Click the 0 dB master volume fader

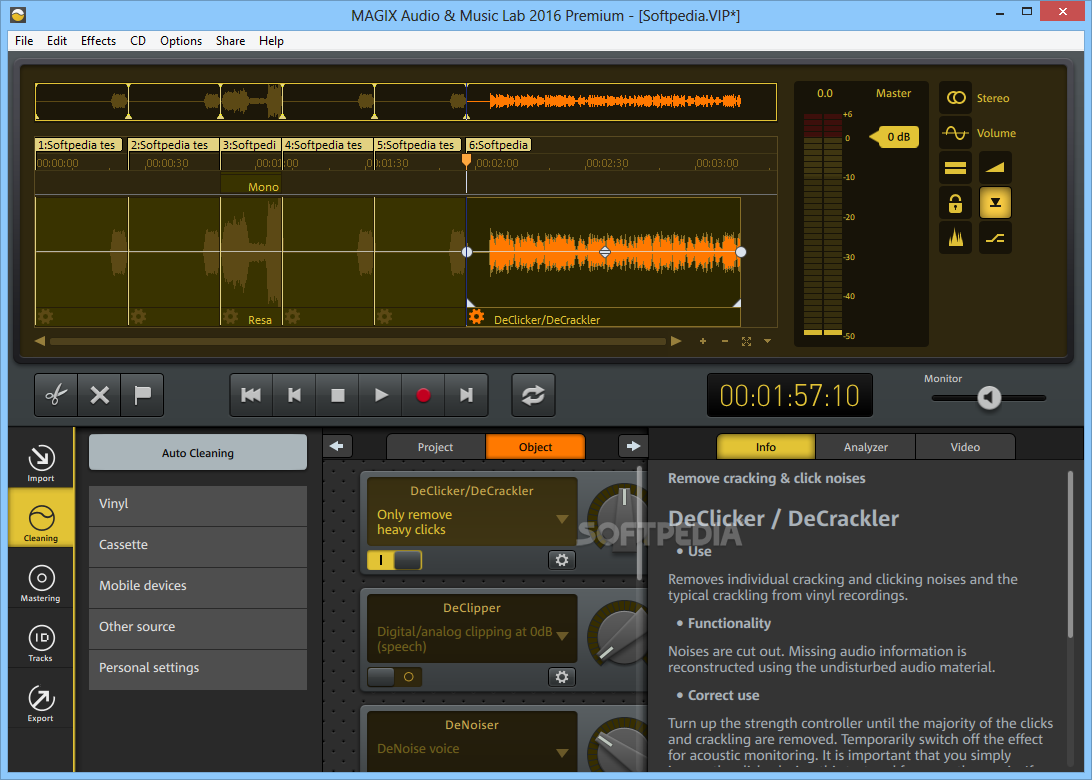894,137
